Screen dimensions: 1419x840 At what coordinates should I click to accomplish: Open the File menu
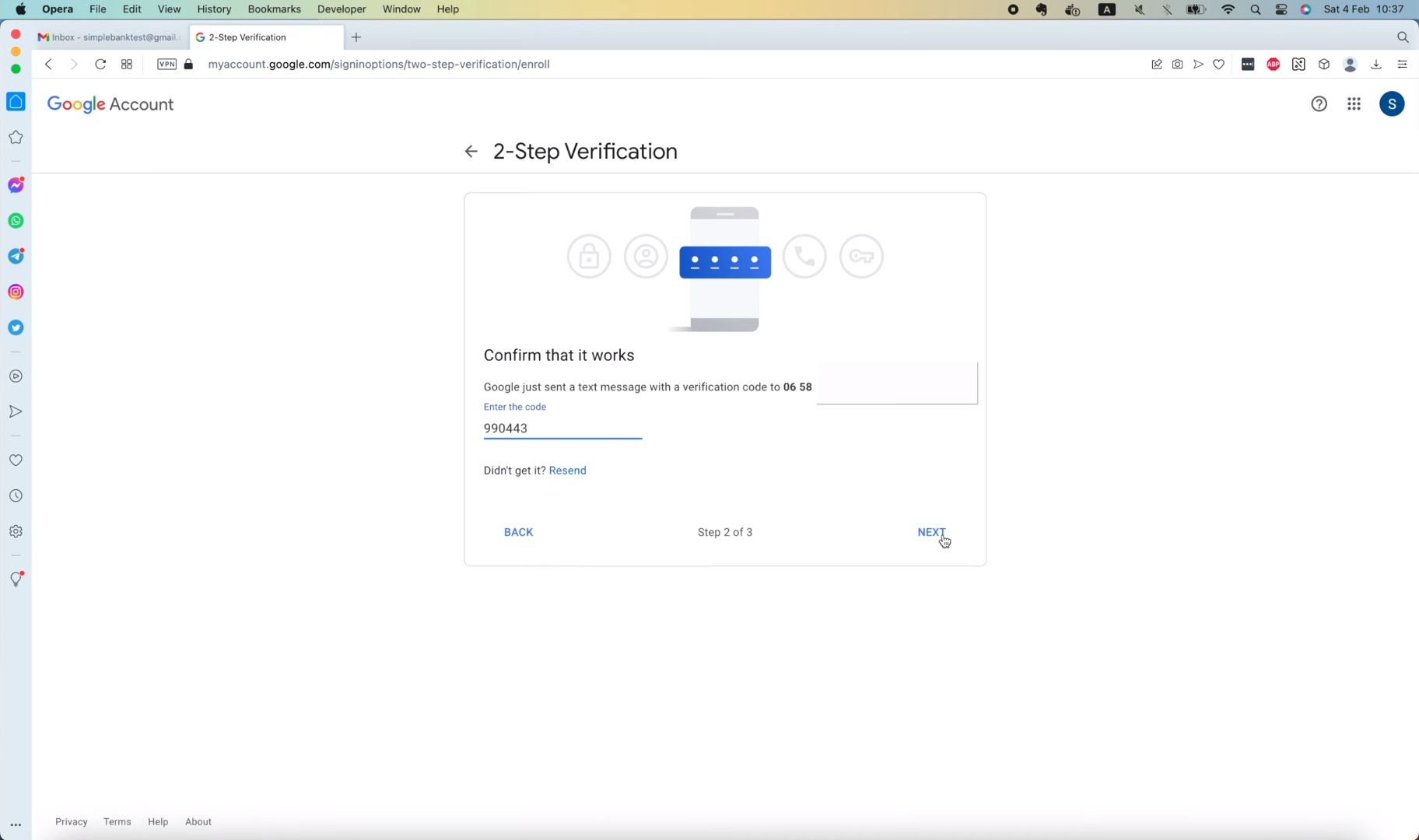98,9
